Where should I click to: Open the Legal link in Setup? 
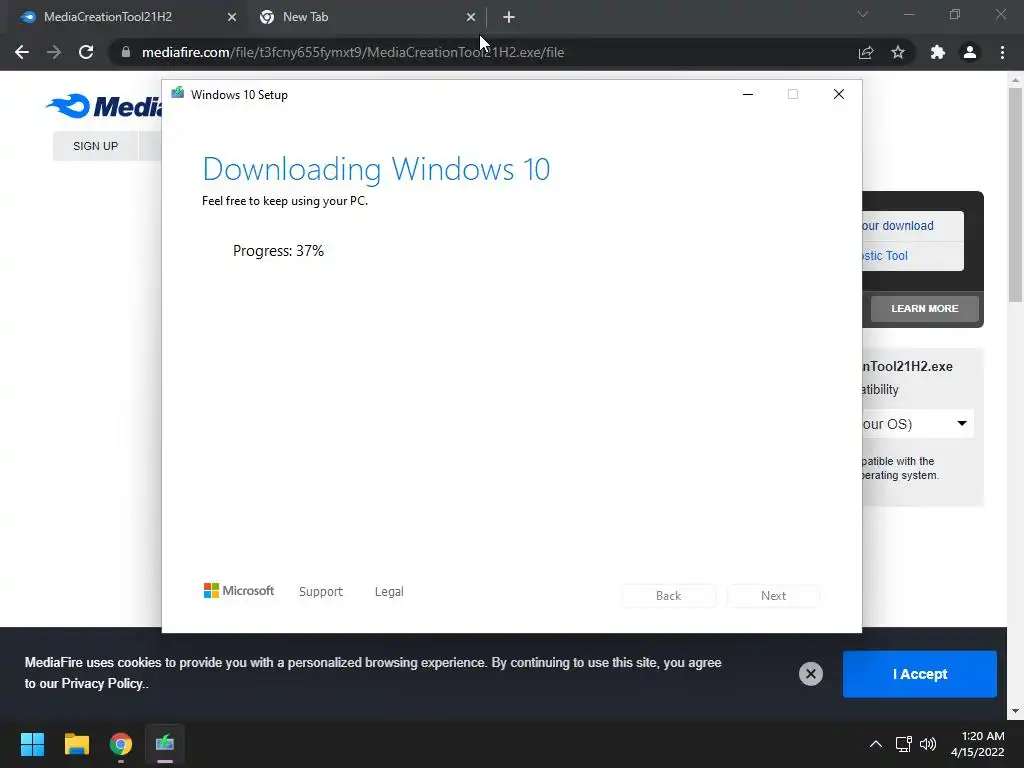(389, 591)
